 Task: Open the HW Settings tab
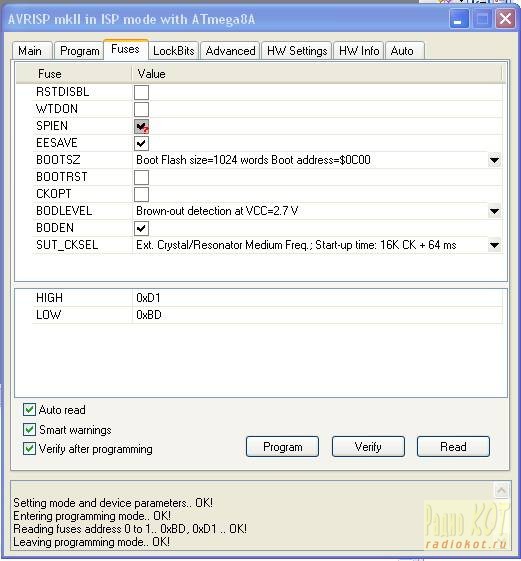(x=297, y=51)
